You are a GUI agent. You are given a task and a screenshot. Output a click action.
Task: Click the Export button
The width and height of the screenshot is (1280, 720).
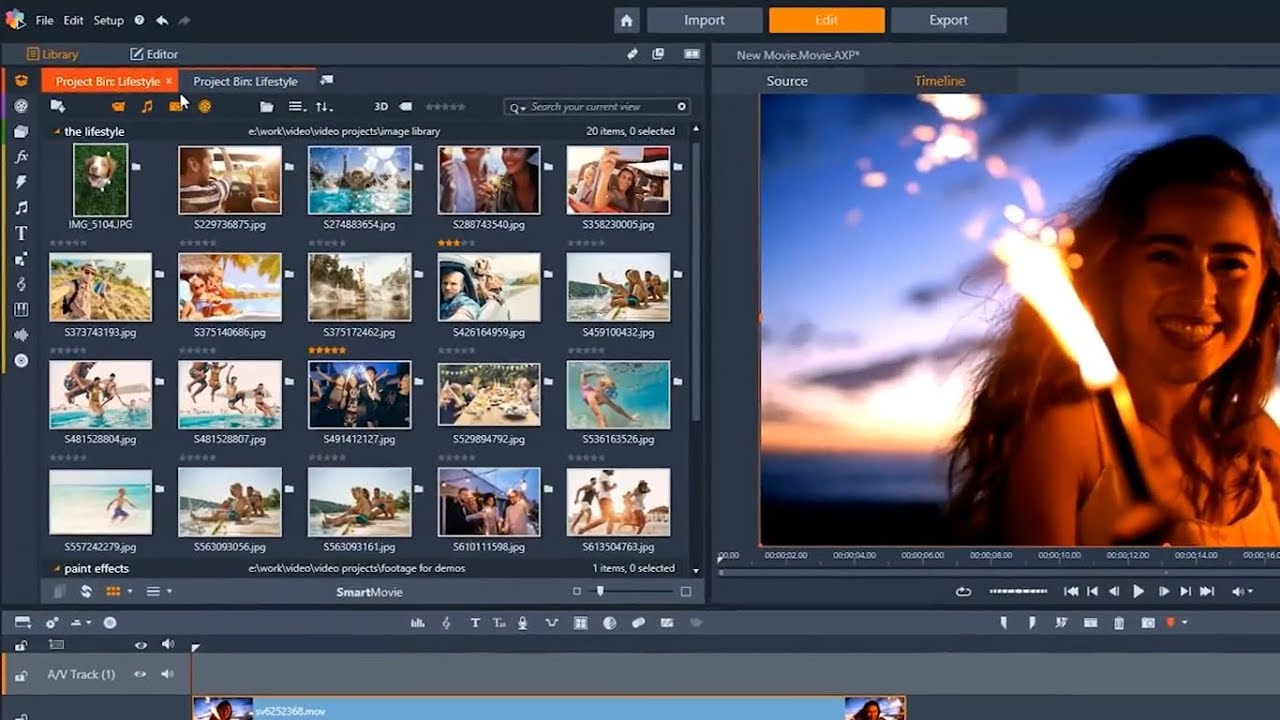948,20
